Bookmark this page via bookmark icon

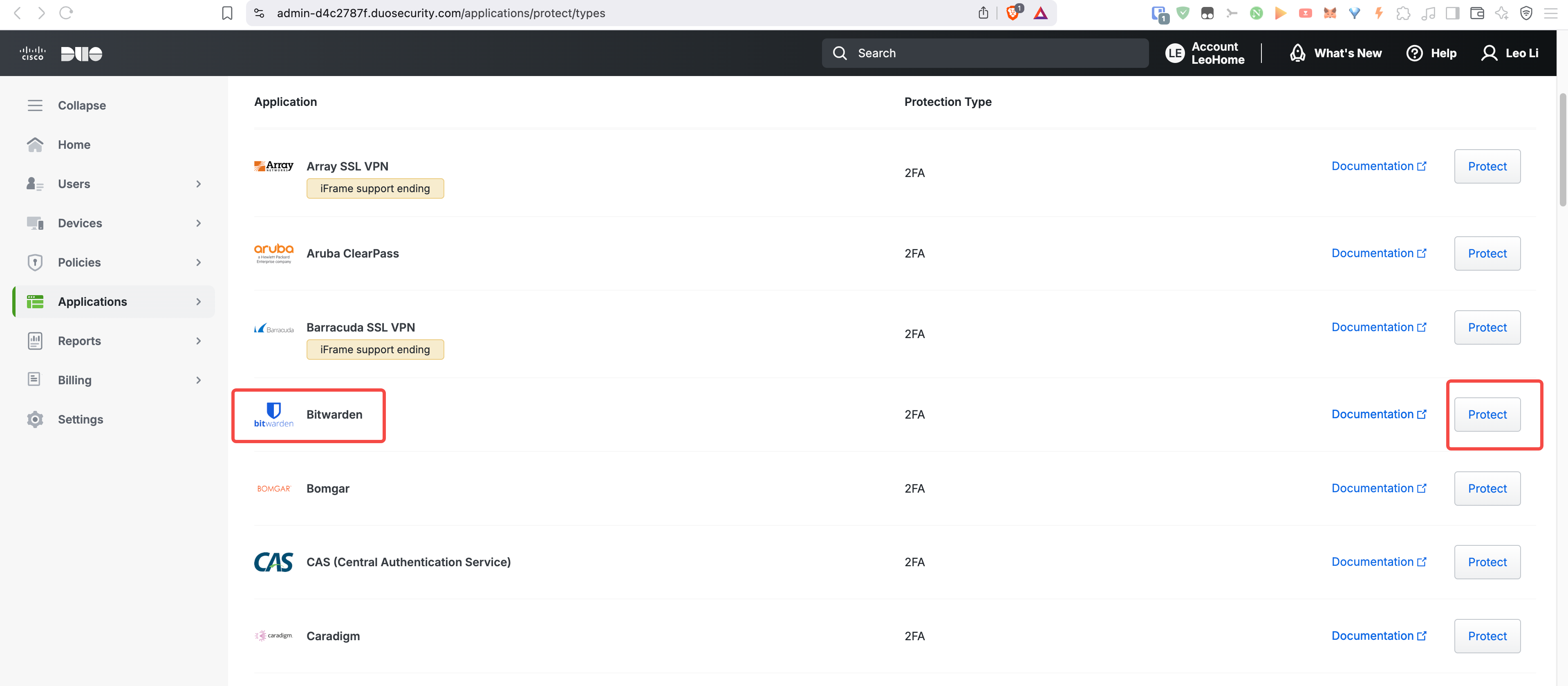(227, 13)
